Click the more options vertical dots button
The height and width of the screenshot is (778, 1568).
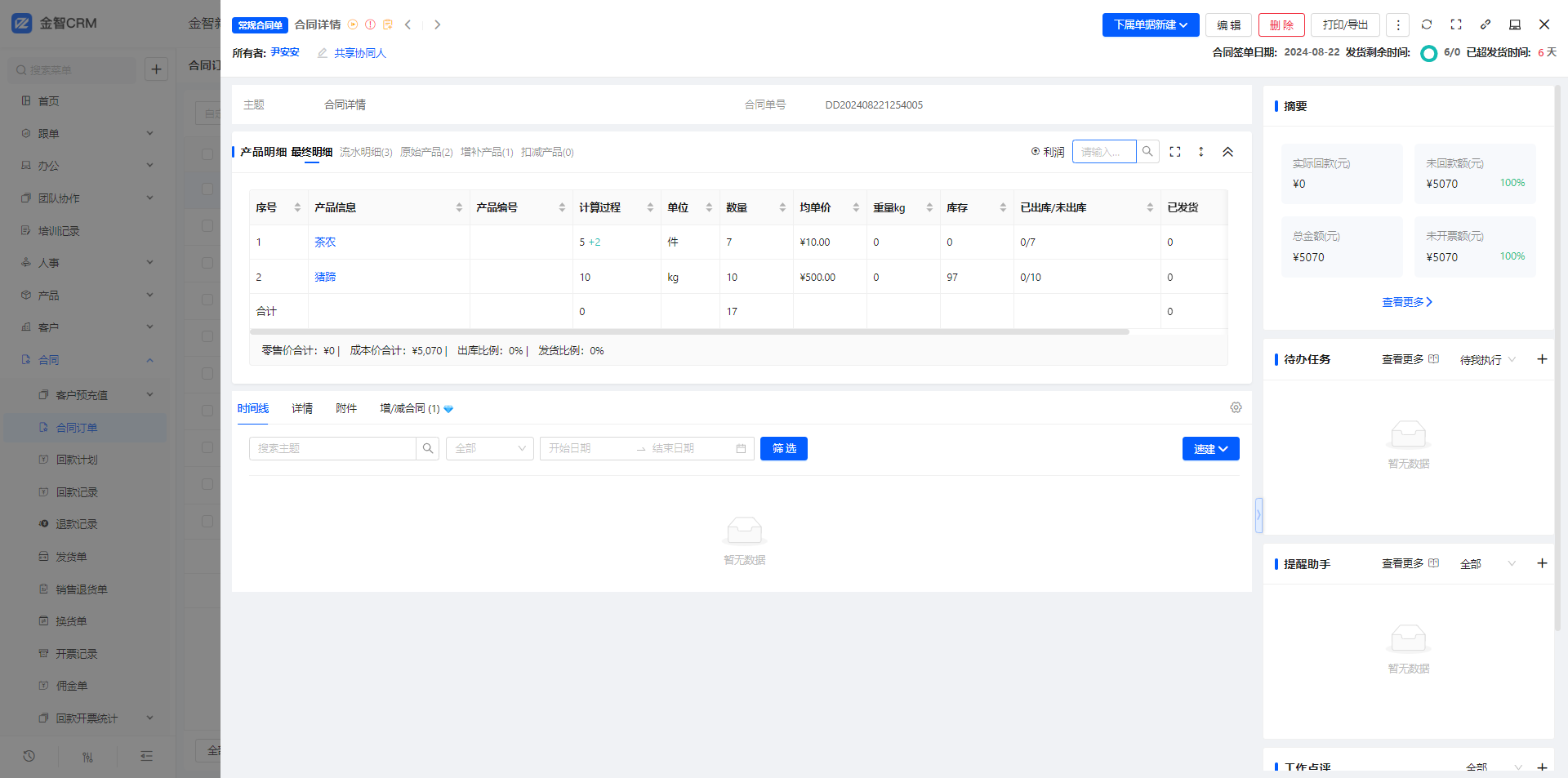click(1397, 25)
